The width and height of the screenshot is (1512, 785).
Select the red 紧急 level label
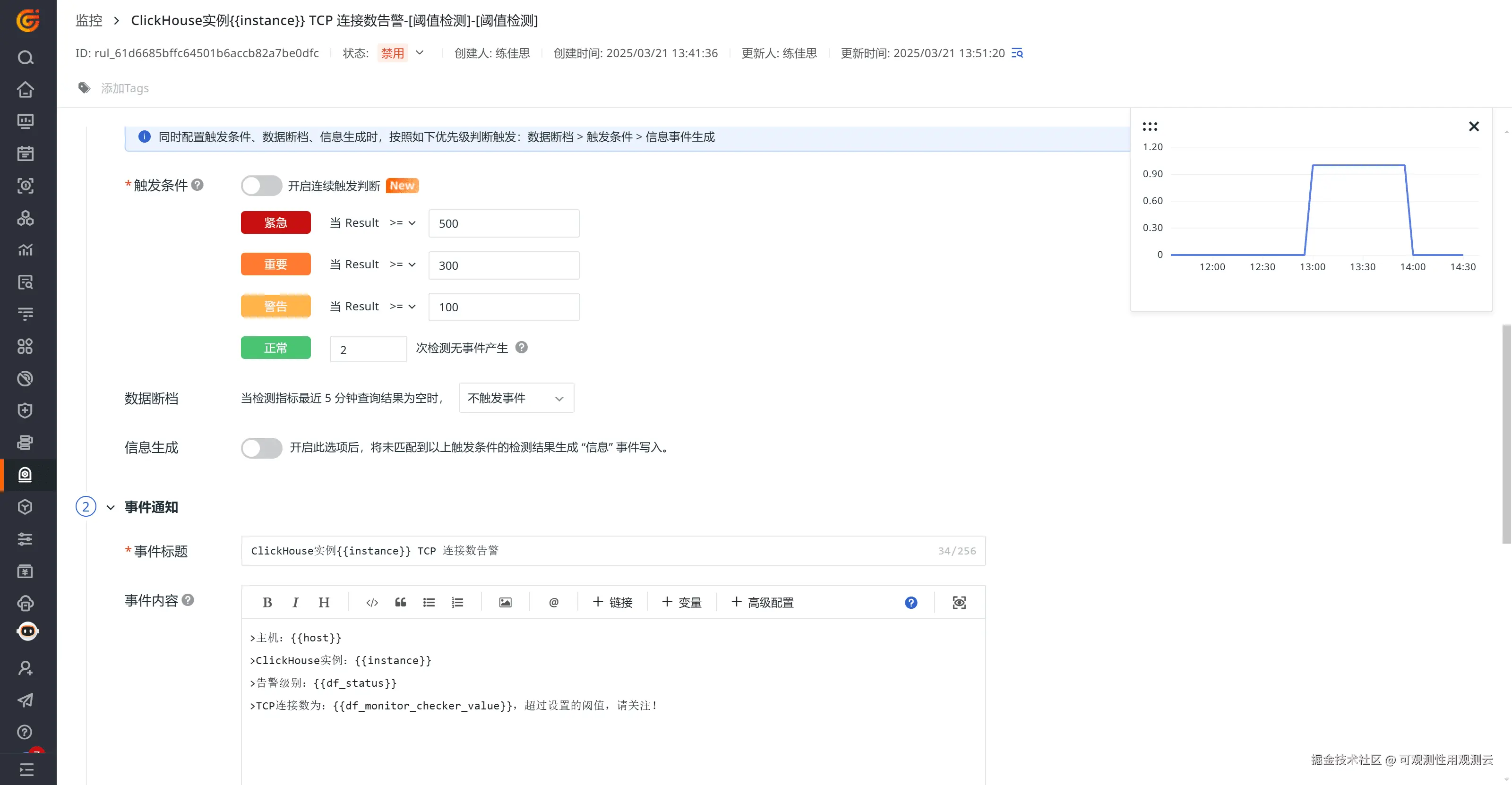[276, 223]
